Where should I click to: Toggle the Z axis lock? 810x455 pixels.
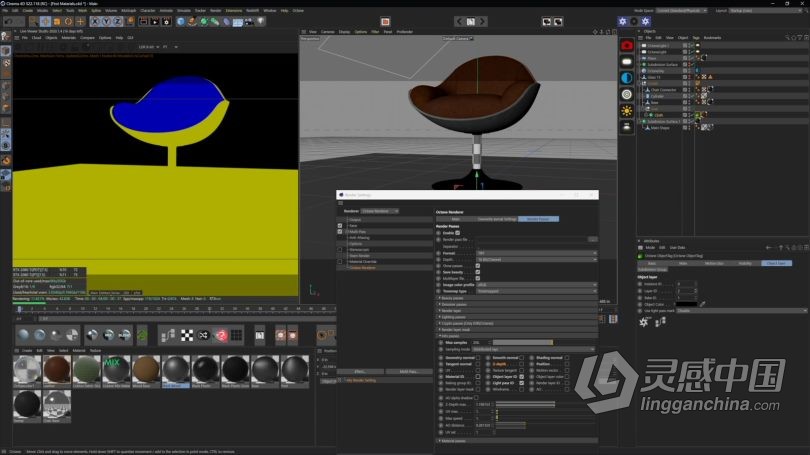coord(118,21)
